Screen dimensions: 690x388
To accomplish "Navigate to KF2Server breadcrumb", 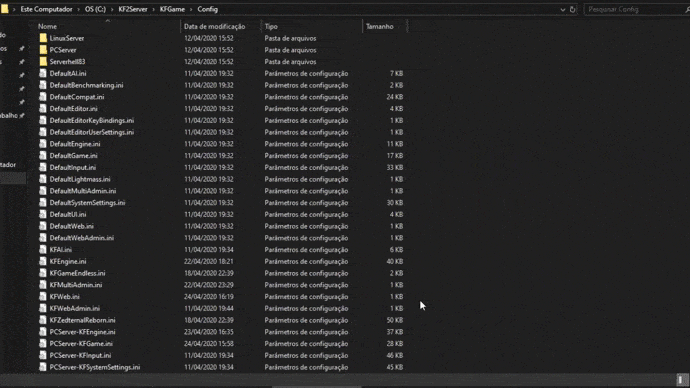I will [133, 9].
